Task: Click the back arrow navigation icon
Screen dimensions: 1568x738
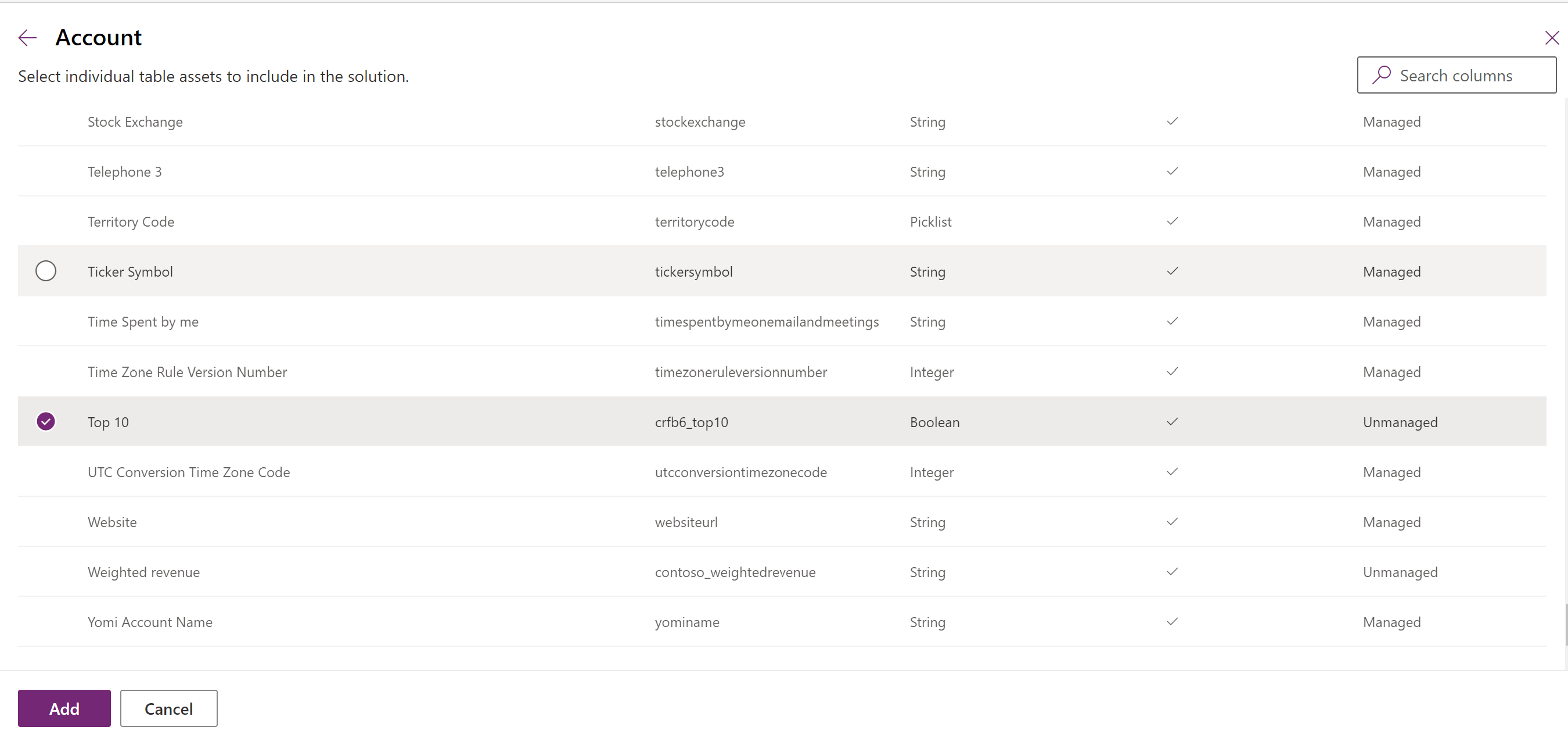Action: pos(27,36)
